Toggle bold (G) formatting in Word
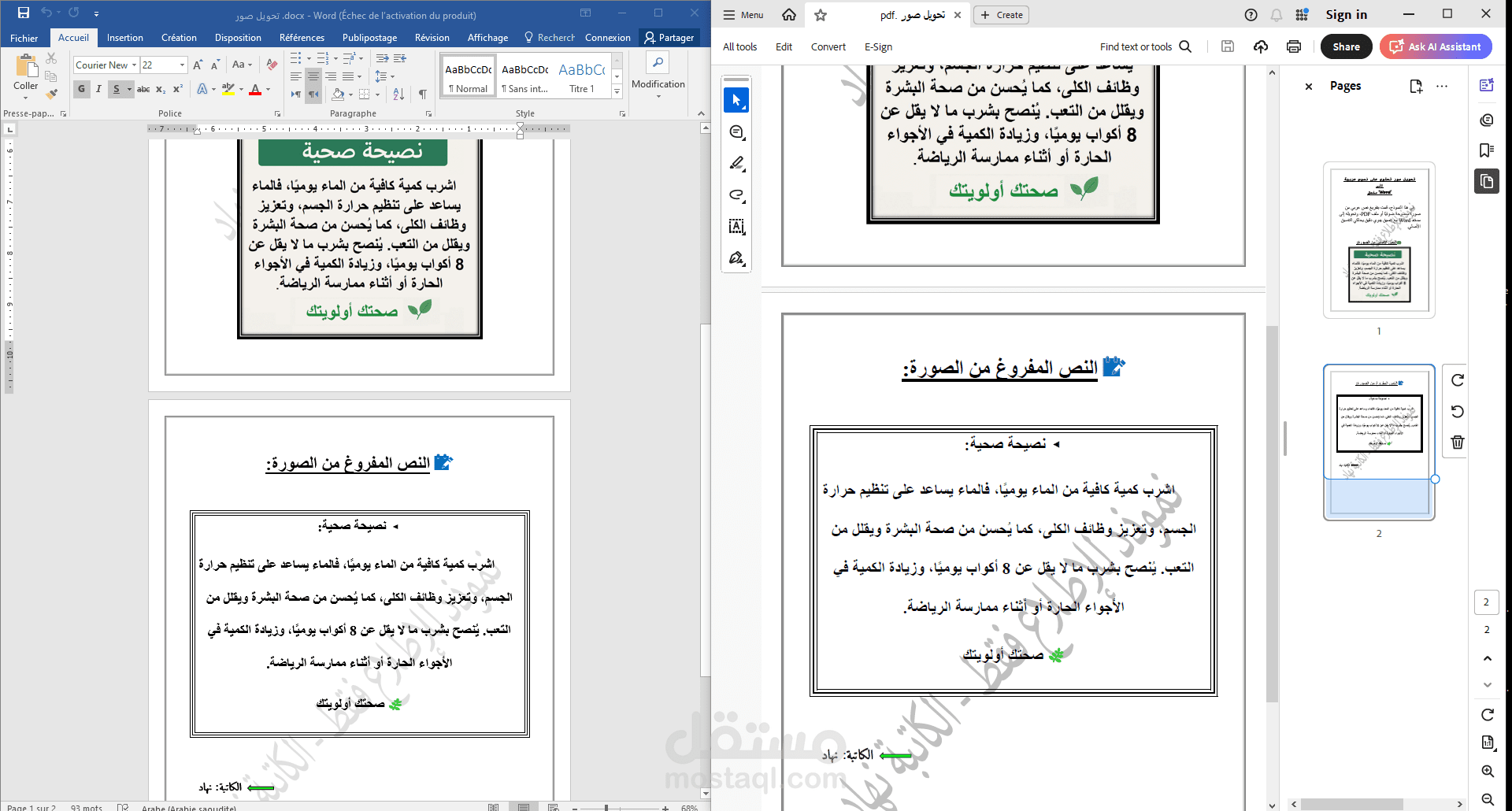The image size is (1512, 811). click(81, 89)
